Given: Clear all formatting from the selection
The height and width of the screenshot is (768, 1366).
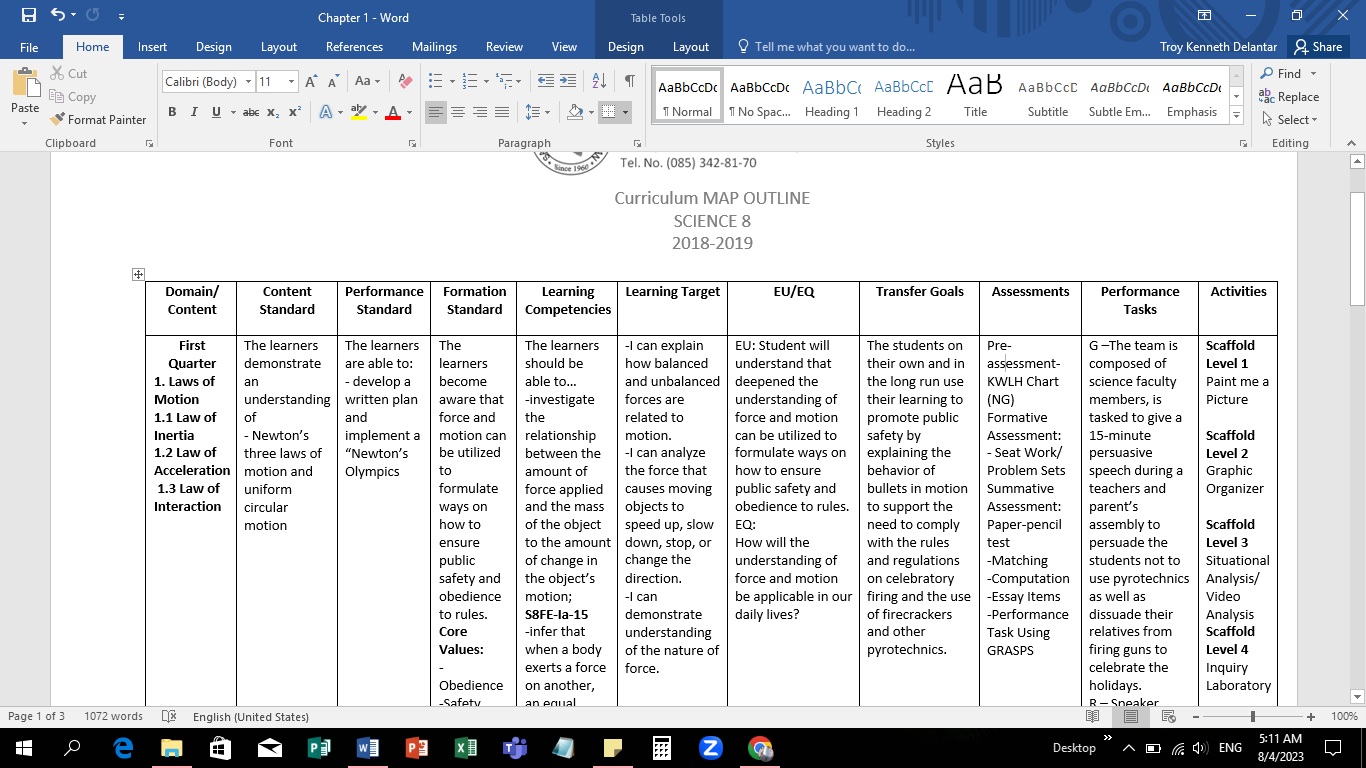Looking at the screenshot, I should (405, 81).
